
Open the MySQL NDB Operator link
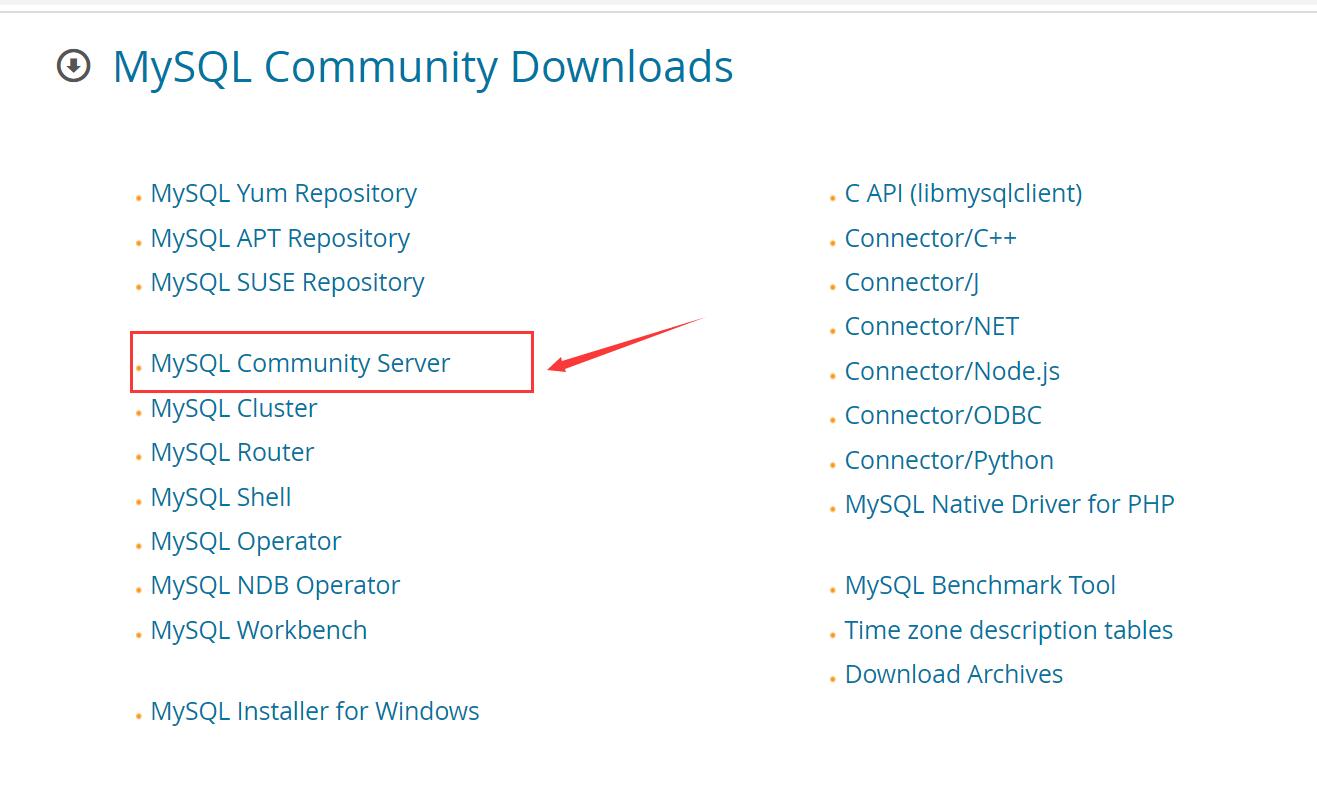[x=275, y=585]
